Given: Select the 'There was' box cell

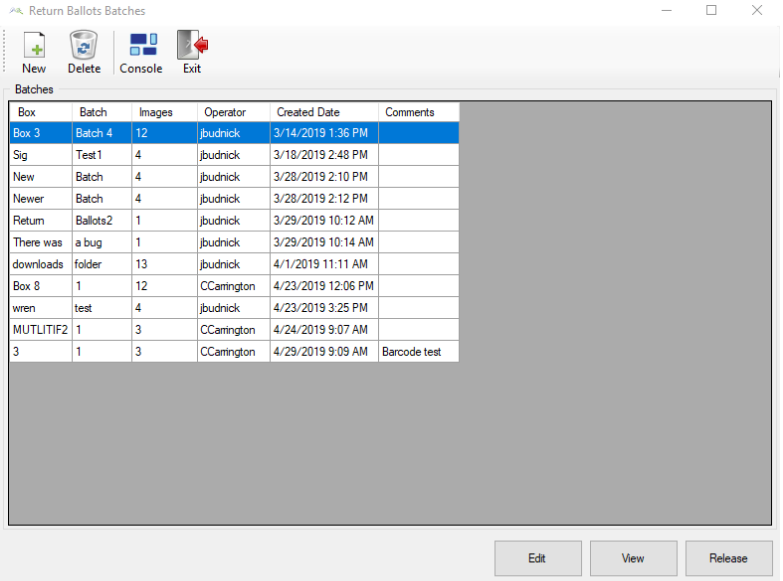Looking at the screenshot, I should 41,242.
